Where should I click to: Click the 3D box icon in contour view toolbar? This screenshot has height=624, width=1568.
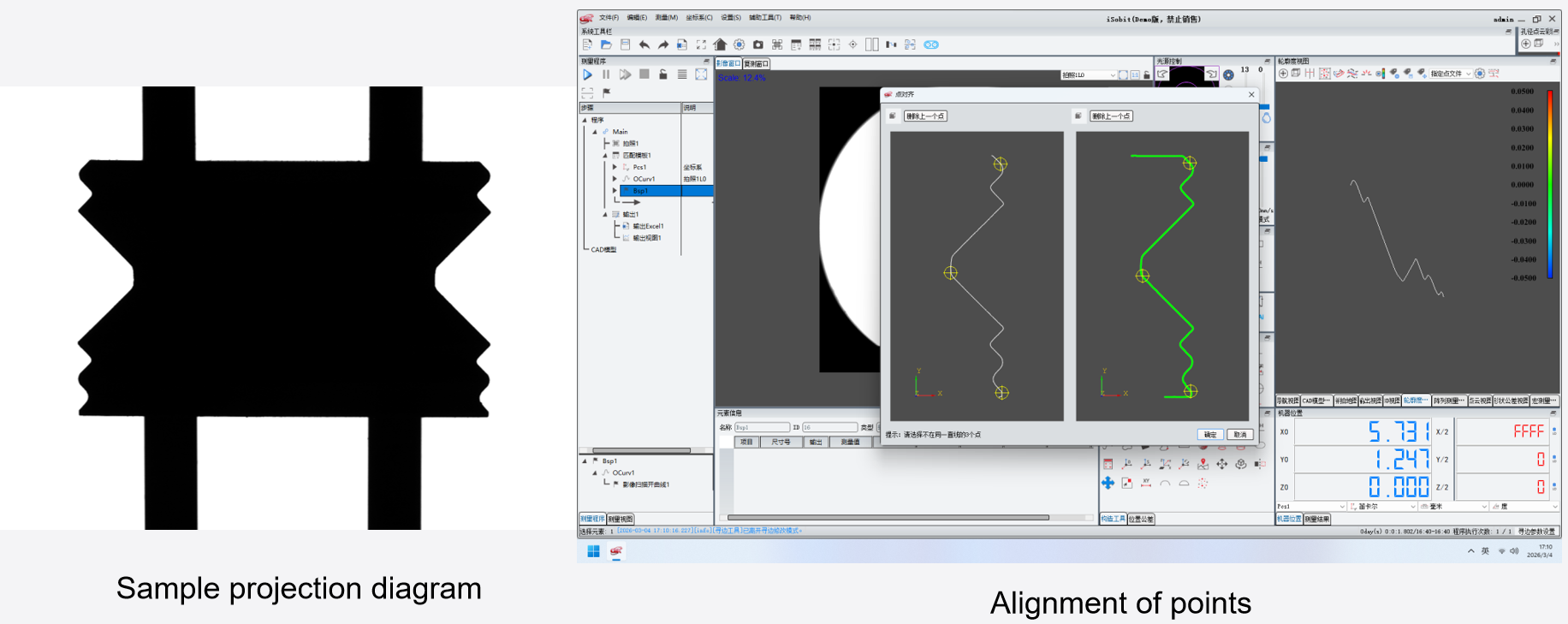(1296, 74)
